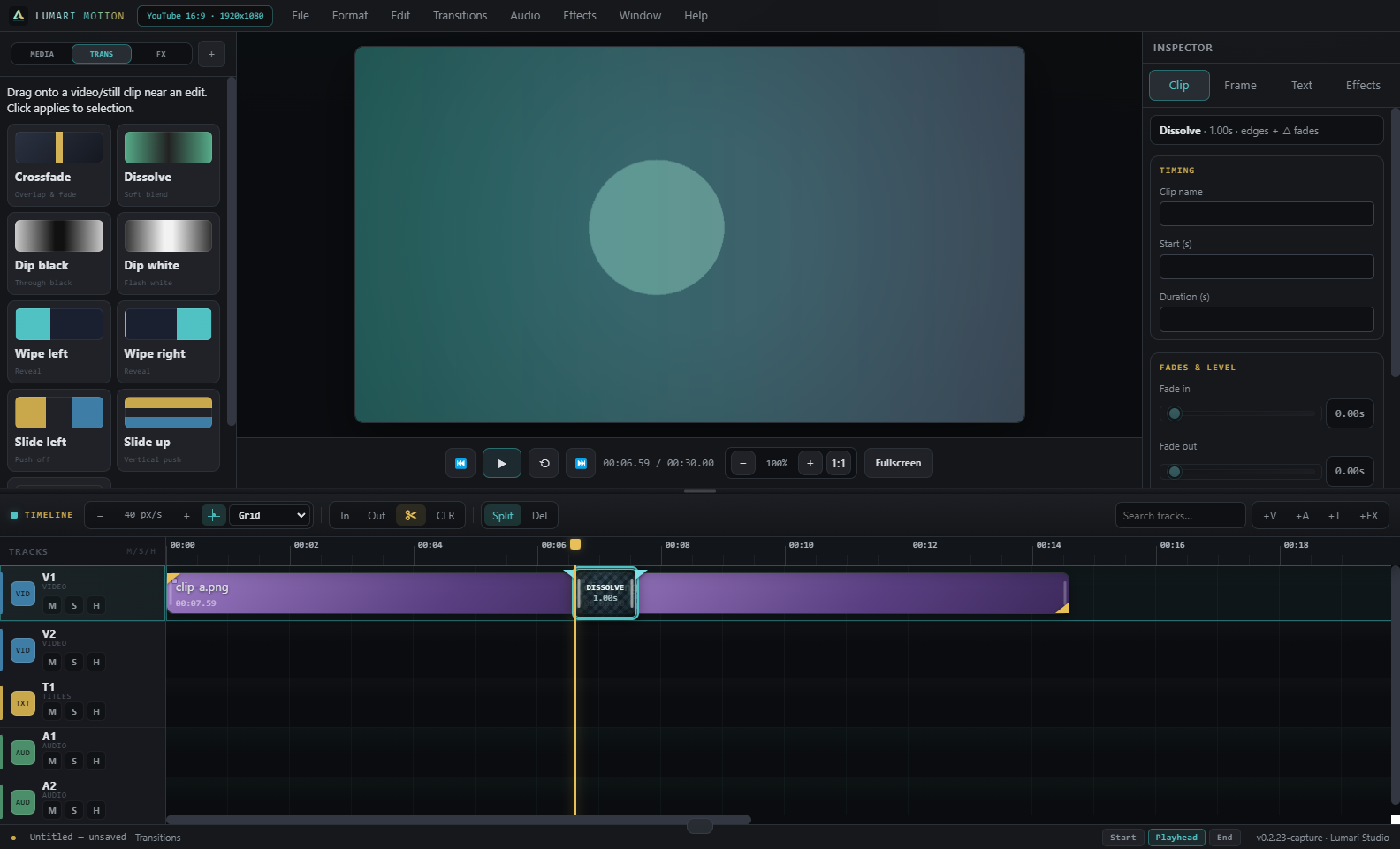Switch inspector to Effects tab

[x=1363, y=86]
